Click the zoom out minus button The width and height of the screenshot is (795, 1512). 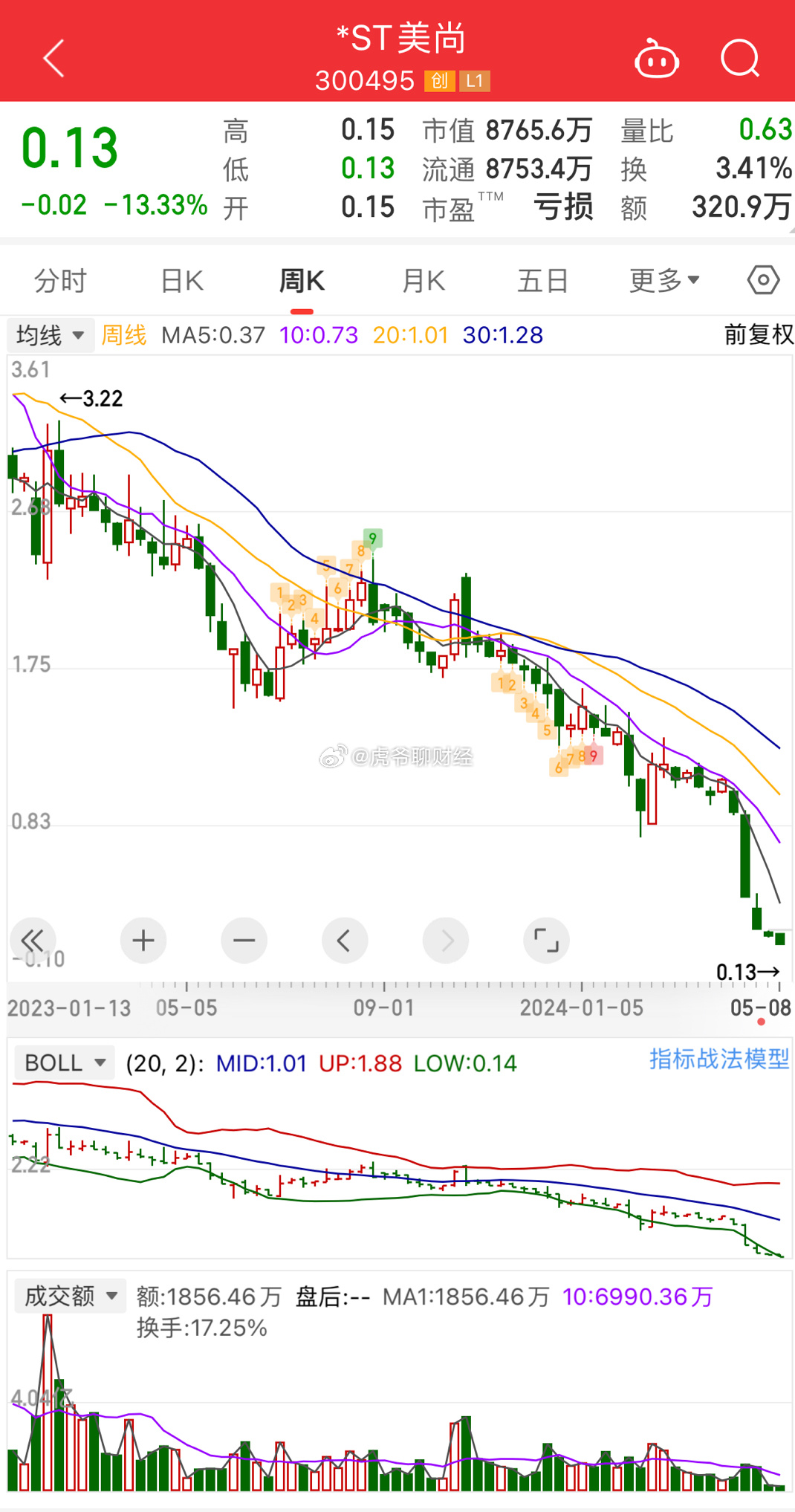244,941
